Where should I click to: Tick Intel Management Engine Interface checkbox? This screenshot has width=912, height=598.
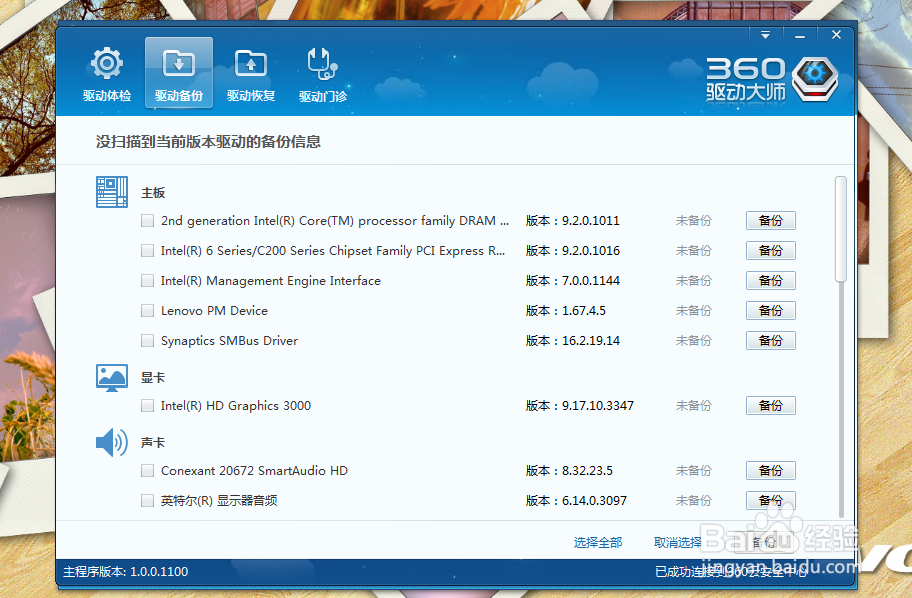click(148, 281)
